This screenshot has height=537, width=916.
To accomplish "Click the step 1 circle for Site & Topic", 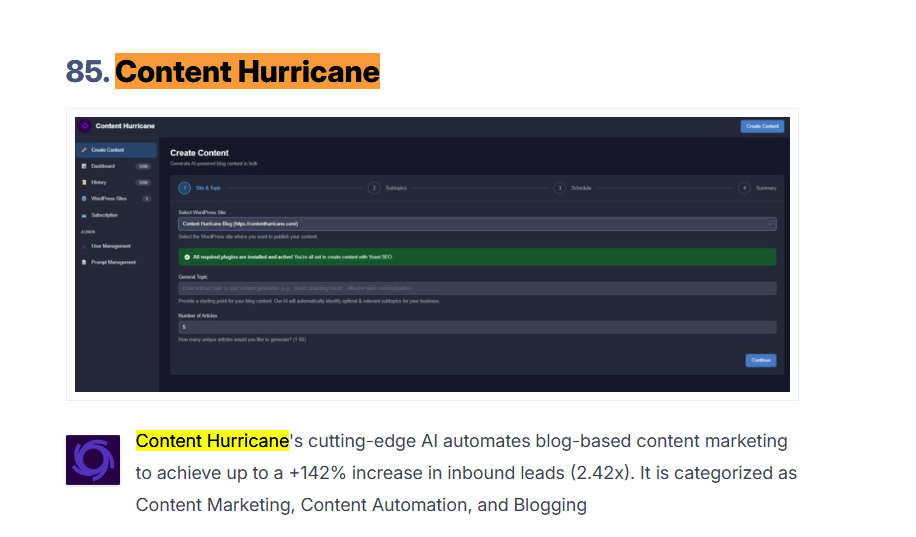I will [185, 188].
